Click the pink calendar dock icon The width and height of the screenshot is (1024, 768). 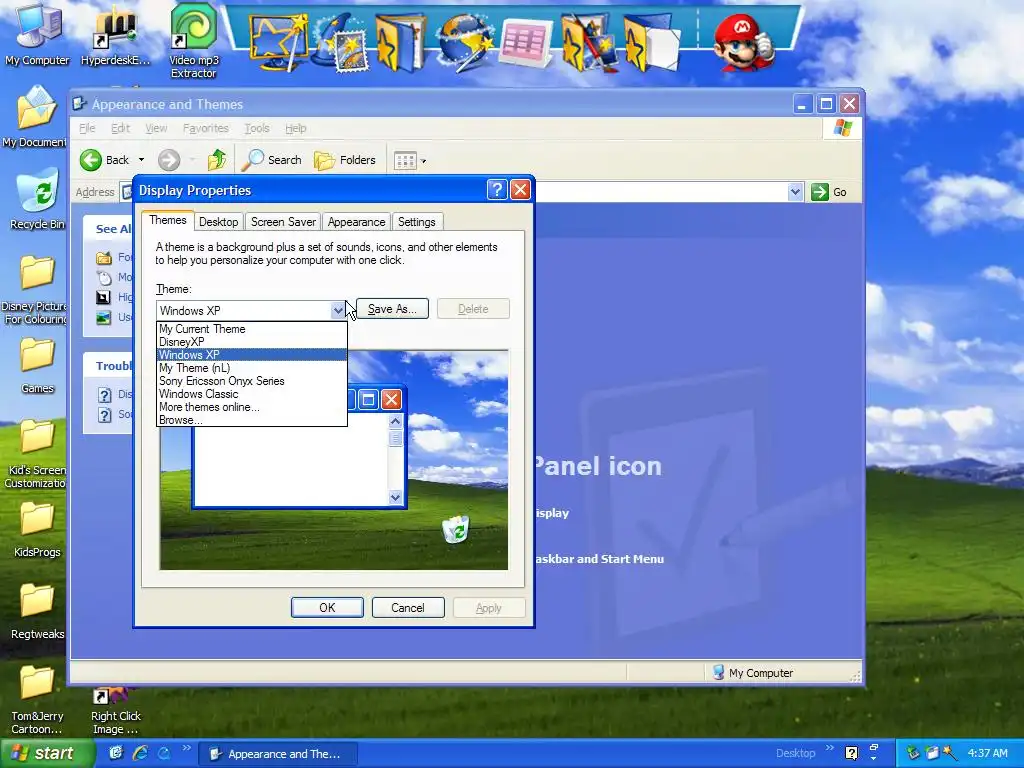(x=526, y=43)
